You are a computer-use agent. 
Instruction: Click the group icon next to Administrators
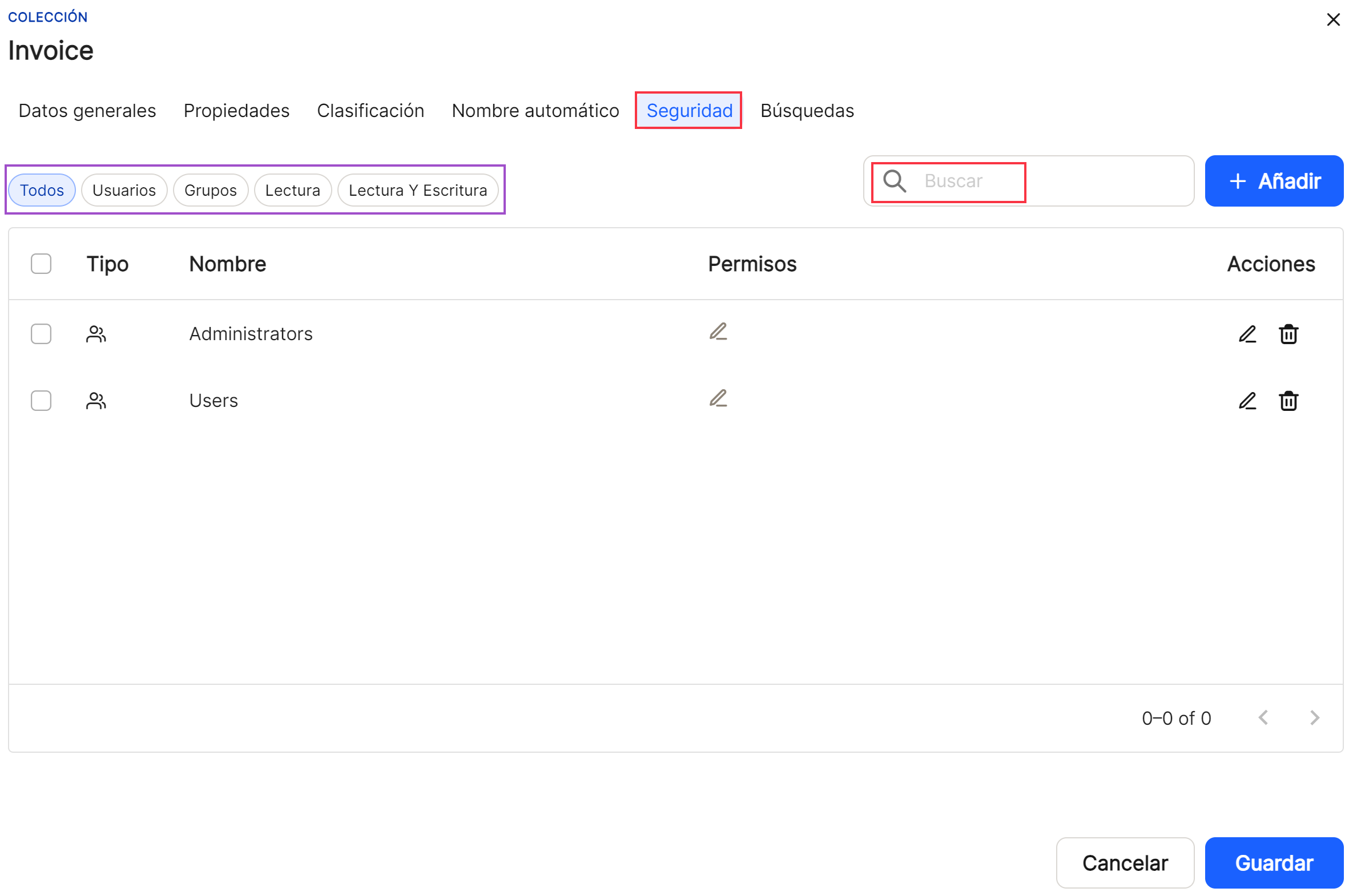(x=96, y=336)
